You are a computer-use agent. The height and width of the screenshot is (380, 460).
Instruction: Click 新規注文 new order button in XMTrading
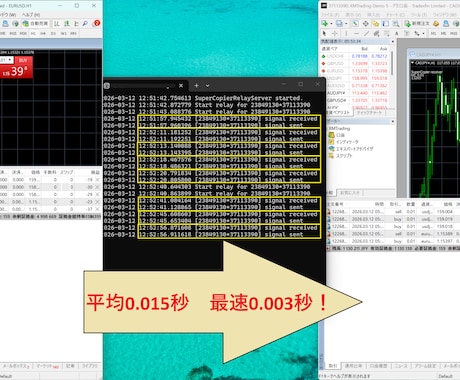click(417, 23)
